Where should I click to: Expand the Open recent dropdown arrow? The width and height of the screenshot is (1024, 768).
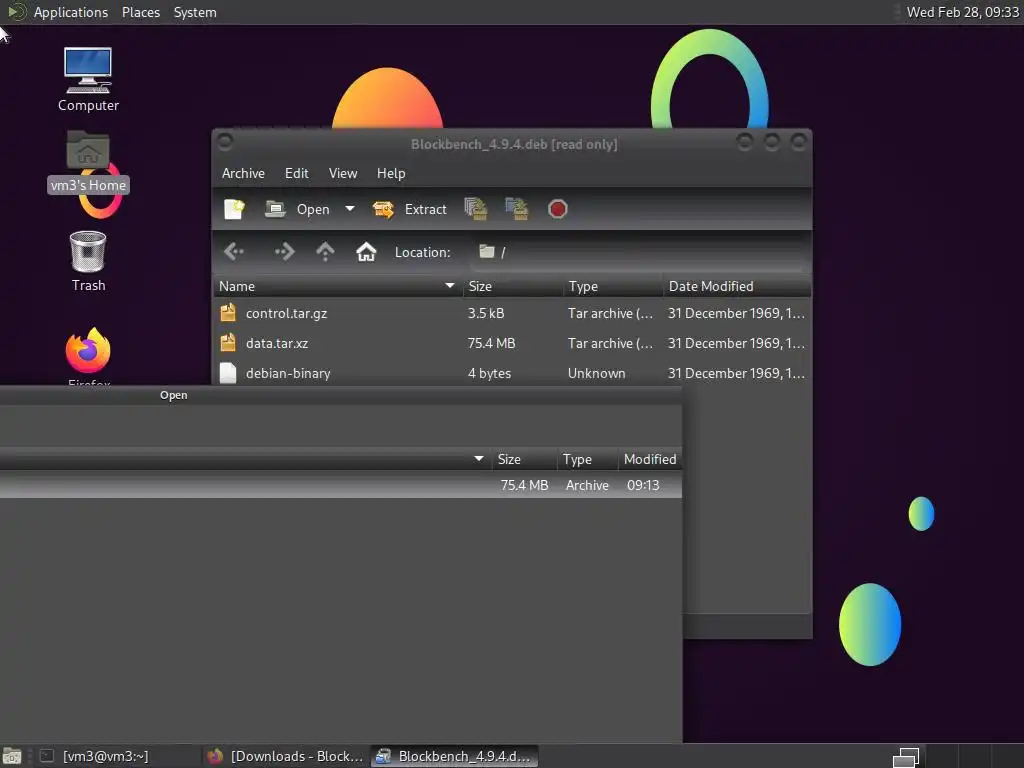click(350, 209)
